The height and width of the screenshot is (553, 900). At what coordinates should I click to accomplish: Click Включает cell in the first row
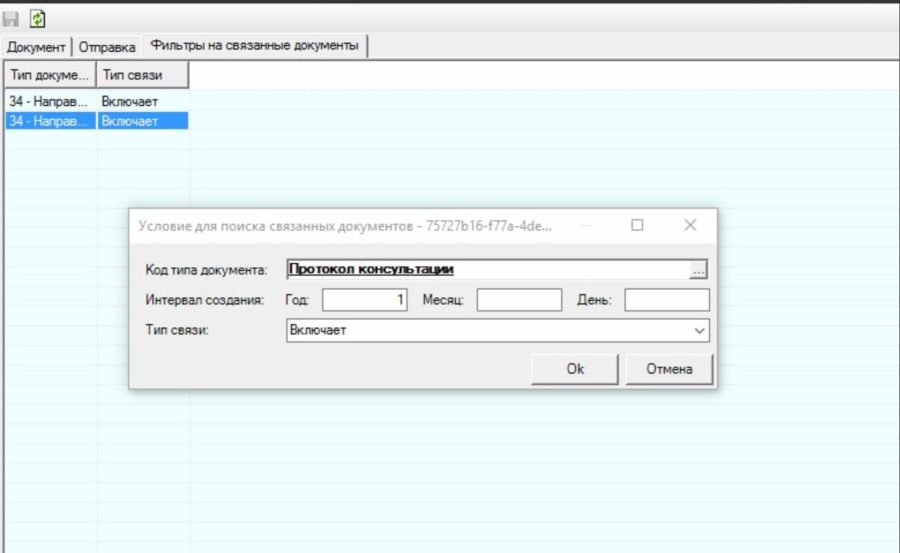[142, 102]
